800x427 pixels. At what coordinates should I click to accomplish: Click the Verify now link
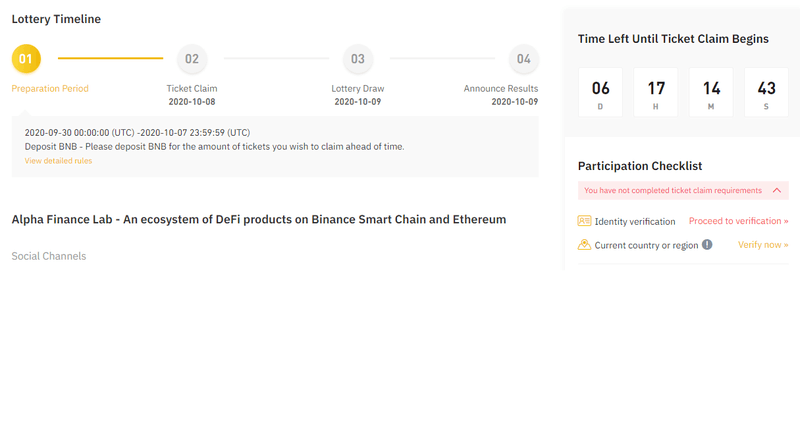[763, 245]
